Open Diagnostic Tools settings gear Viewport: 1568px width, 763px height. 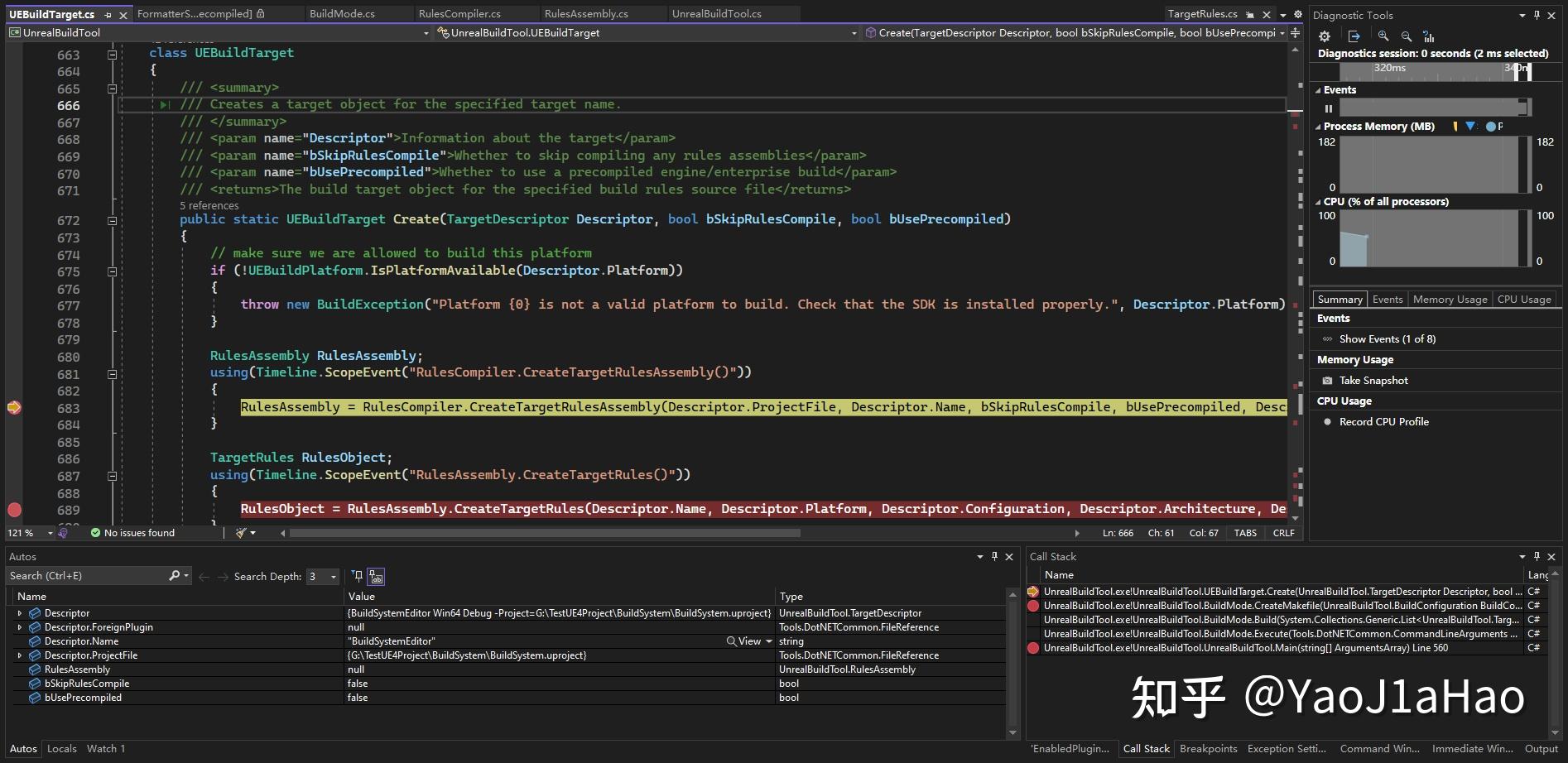pyautogui.click(x=1324, y=36)
